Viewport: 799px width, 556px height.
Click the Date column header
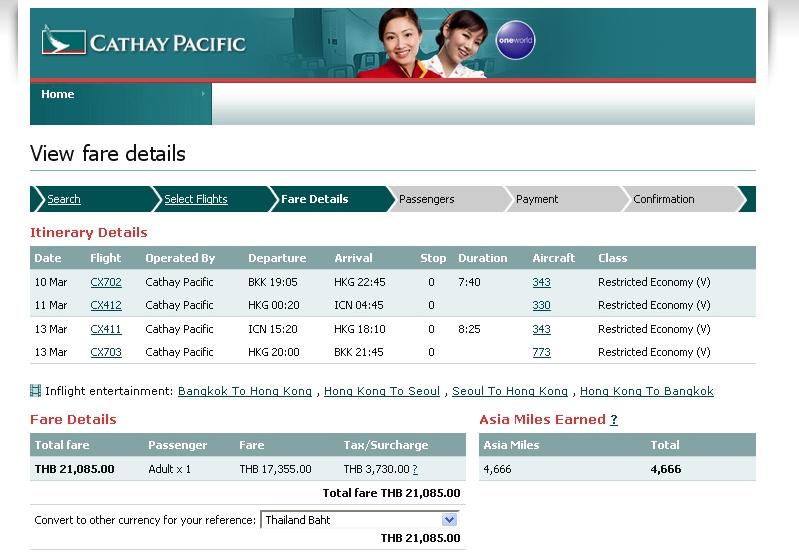pyautogui.click(x=48, y=258)
